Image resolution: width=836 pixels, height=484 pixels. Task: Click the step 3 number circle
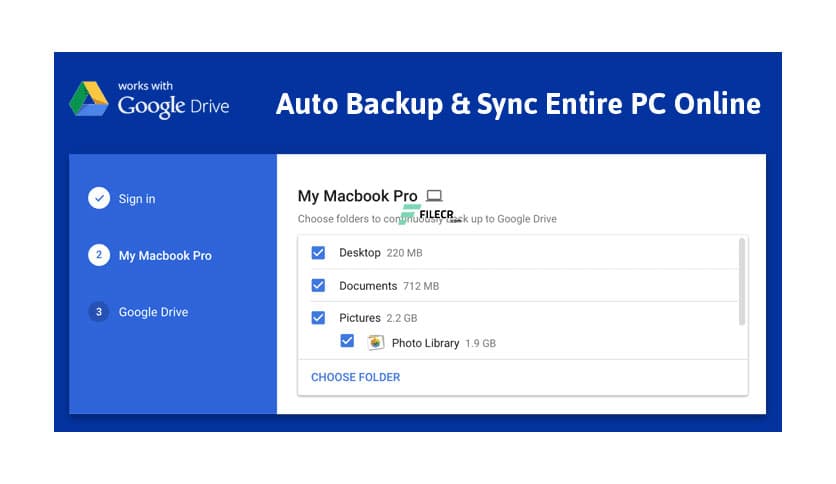(99, 312)
